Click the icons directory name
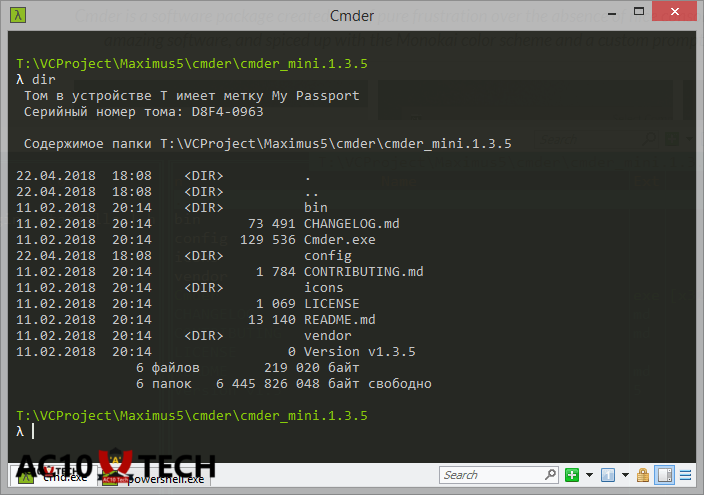Viewport: 704px width, 495px height. [x=324, y=288]
